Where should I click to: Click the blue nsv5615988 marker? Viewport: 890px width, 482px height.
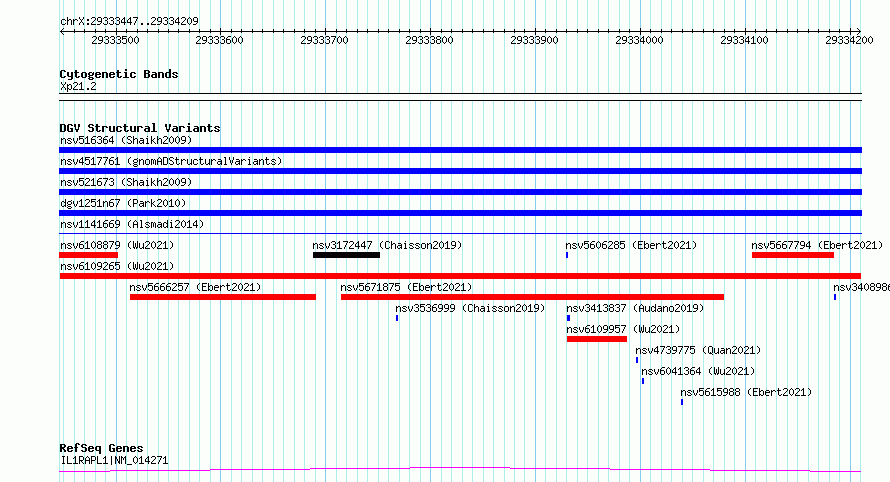tap(682, 402)
